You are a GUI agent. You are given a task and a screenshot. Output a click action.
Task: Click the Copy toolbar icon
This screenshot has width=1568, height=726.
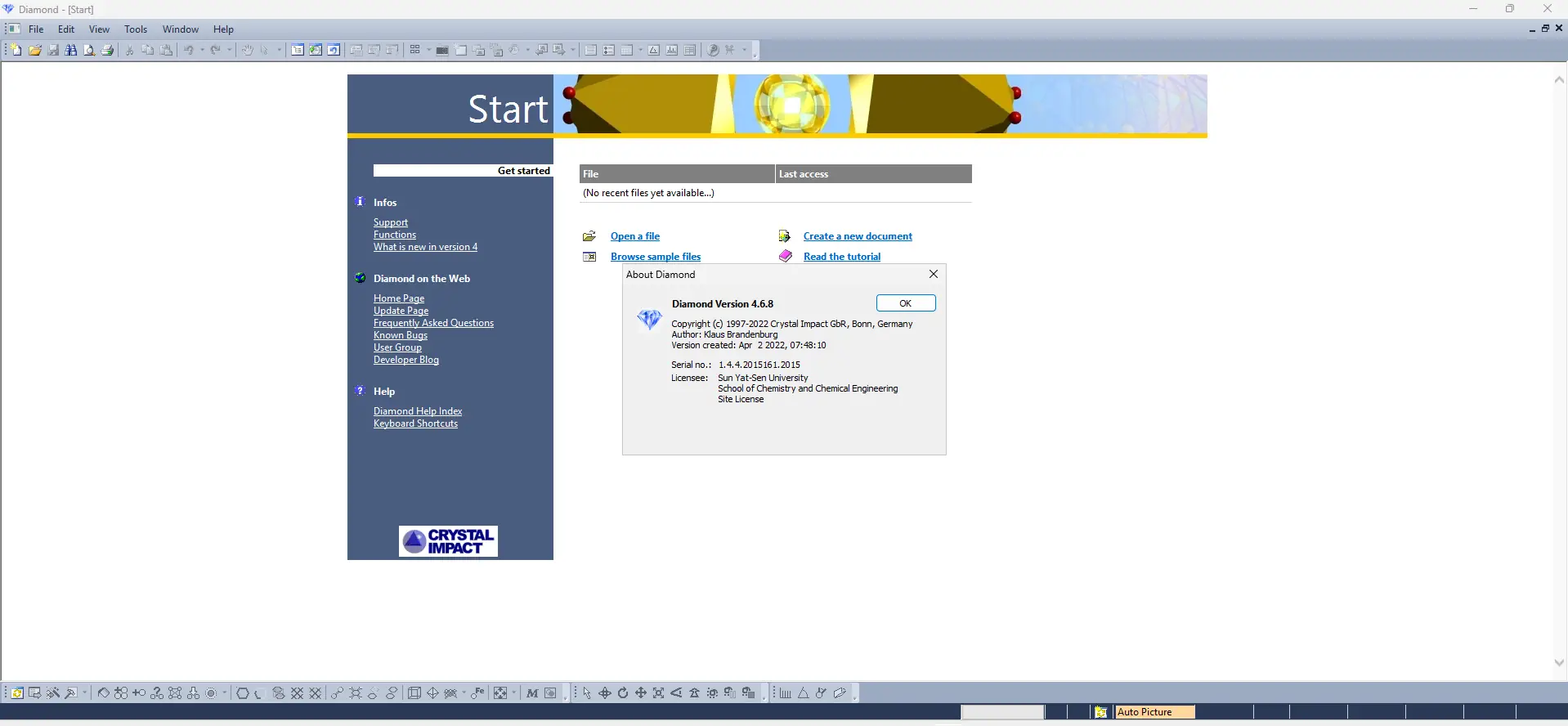pyautogui.click(x=148, y=50)
